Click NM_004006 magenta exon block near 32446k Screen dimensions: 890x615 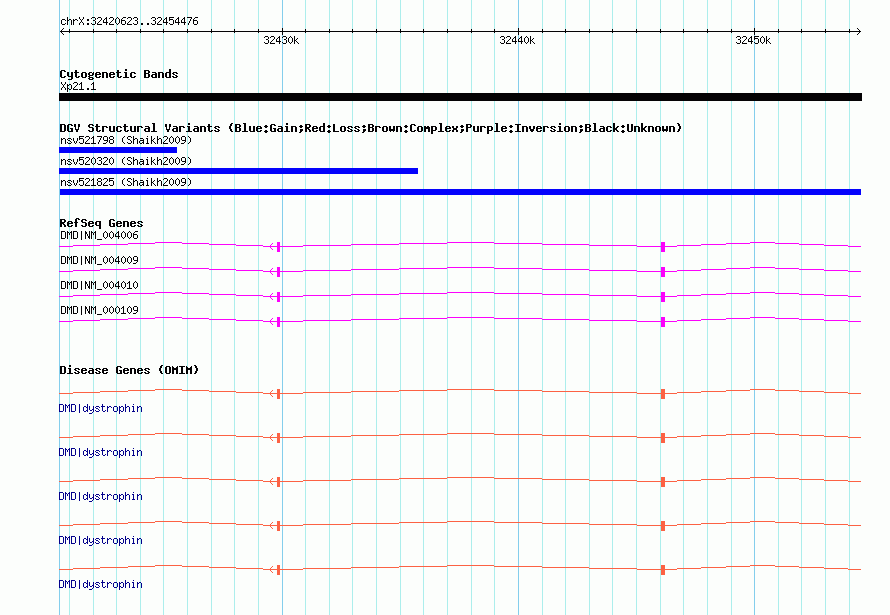(x=662, y=247)
